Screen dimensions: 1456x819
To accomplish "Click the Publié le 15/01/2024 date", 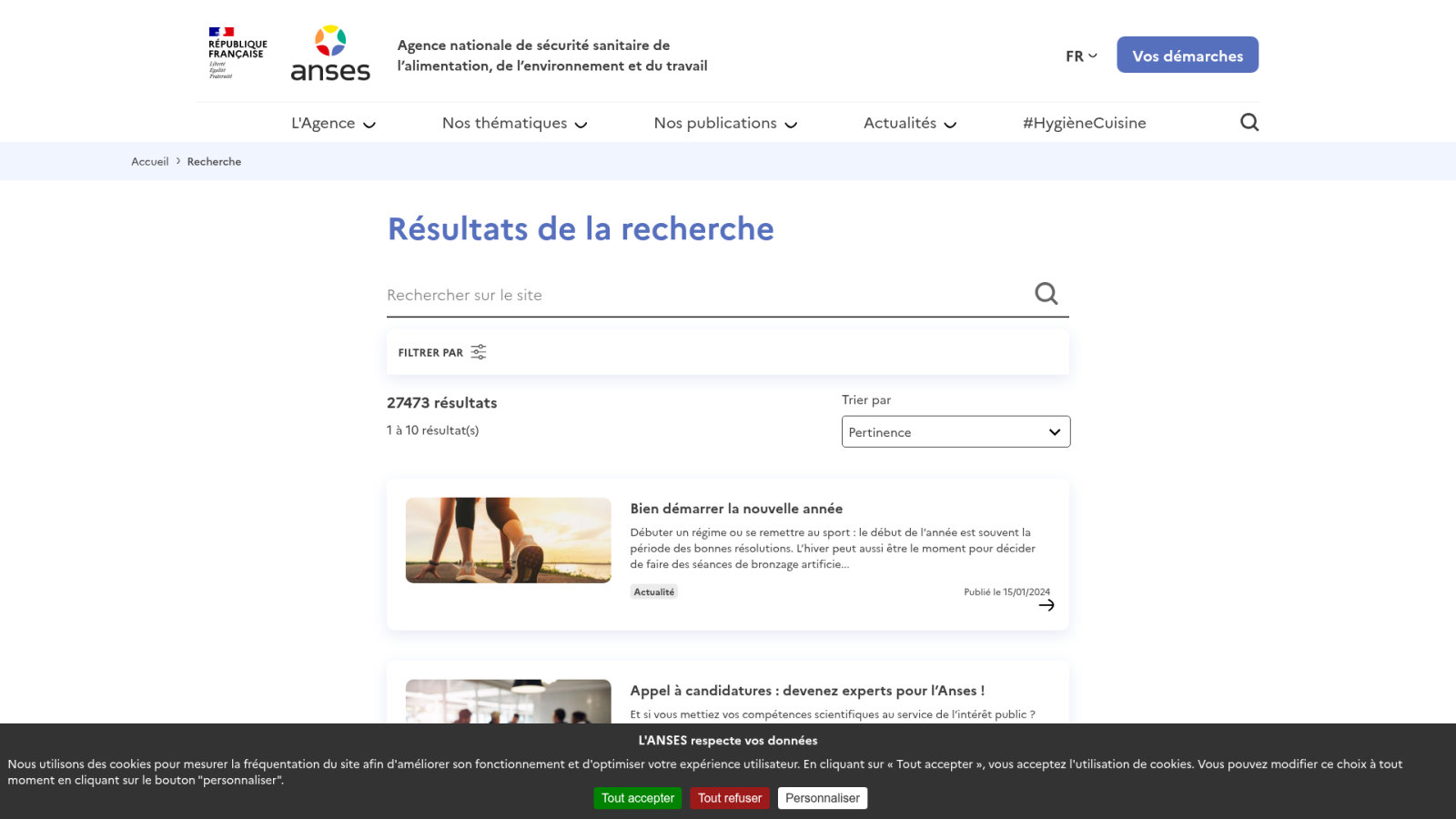I will click(1006, 591).
